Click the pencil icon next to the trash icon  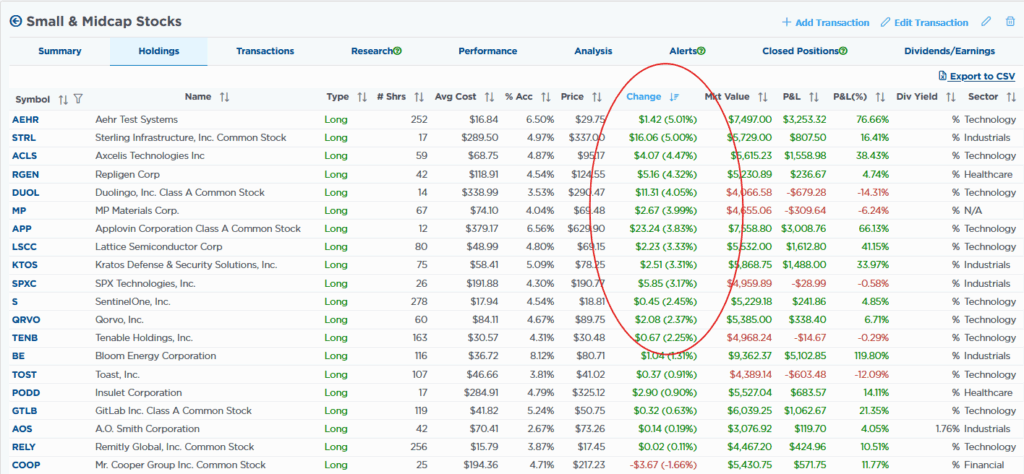coord(986,22)
